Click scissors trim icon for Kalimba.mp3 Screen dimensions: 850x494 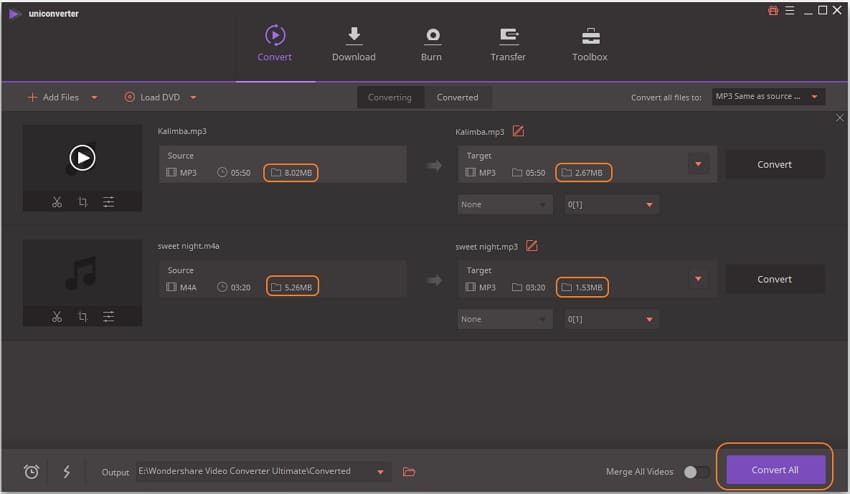pos(57,202)
